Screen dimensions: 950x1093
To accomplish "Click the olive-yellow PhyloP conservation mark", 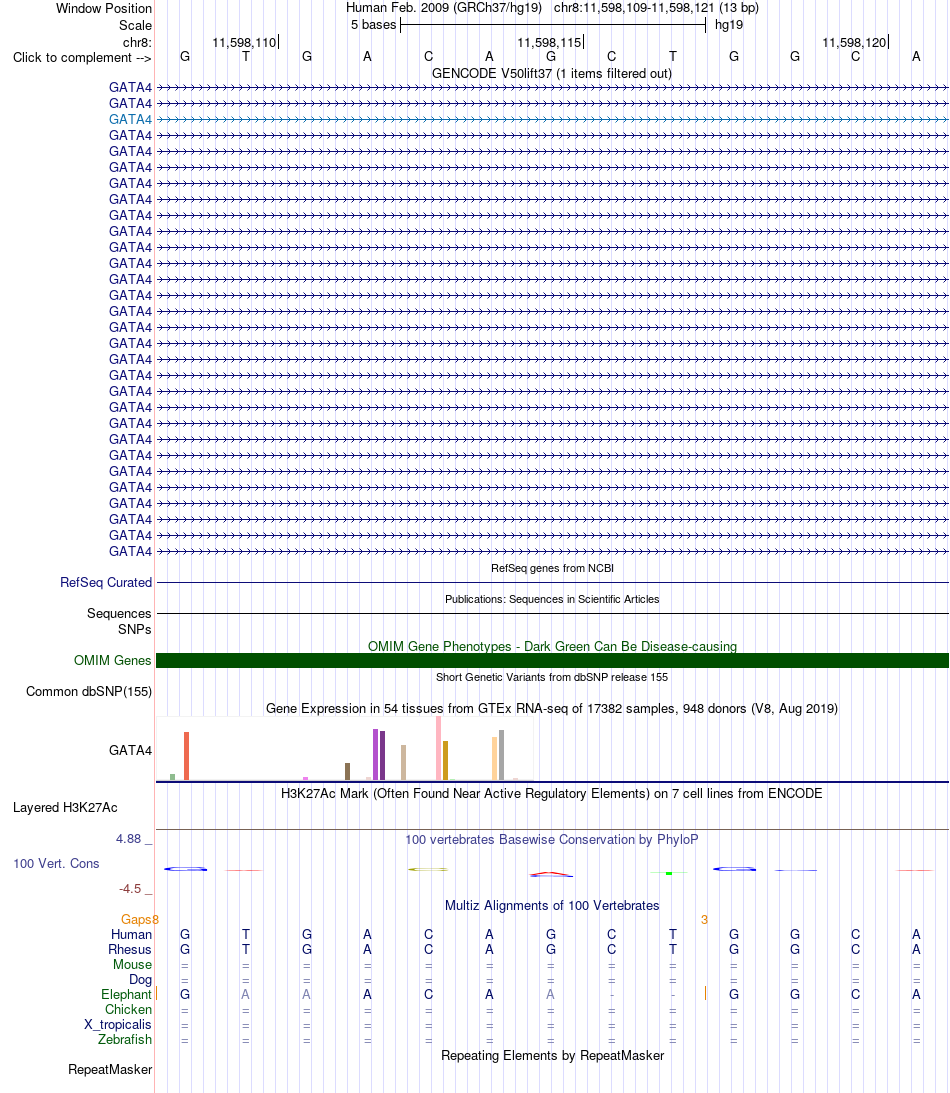I will coord(428,869).
